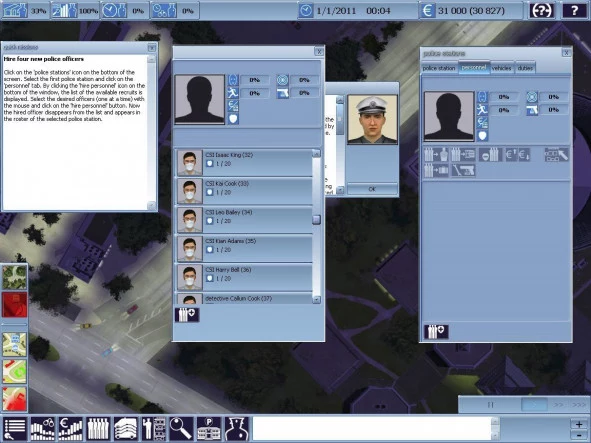Open the police stations icon in bottom bar
The image size is (591, 443).
(209, 429)
